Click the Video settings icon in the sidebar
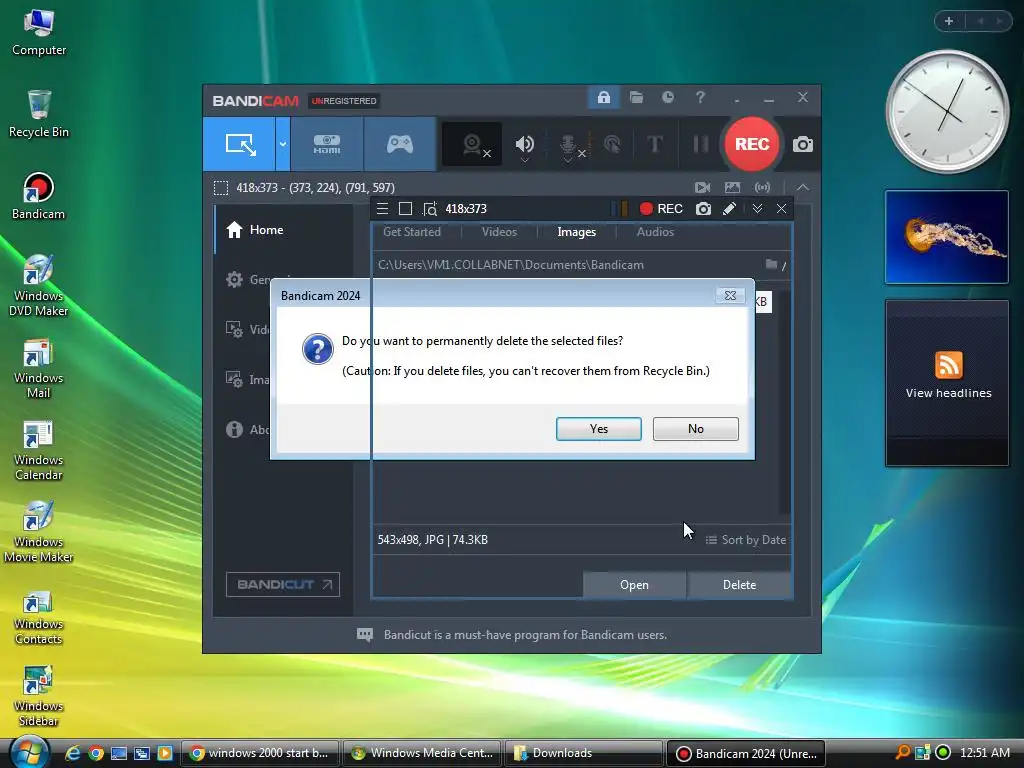The image size is (1024, 768). click(x=234, y=329)
